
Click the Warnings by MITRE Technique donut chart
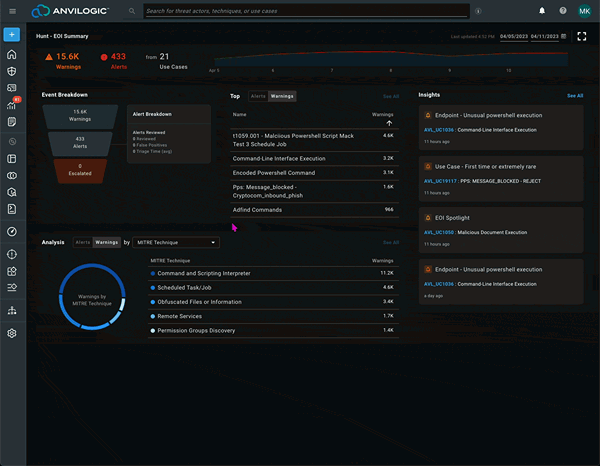point(92,297)
